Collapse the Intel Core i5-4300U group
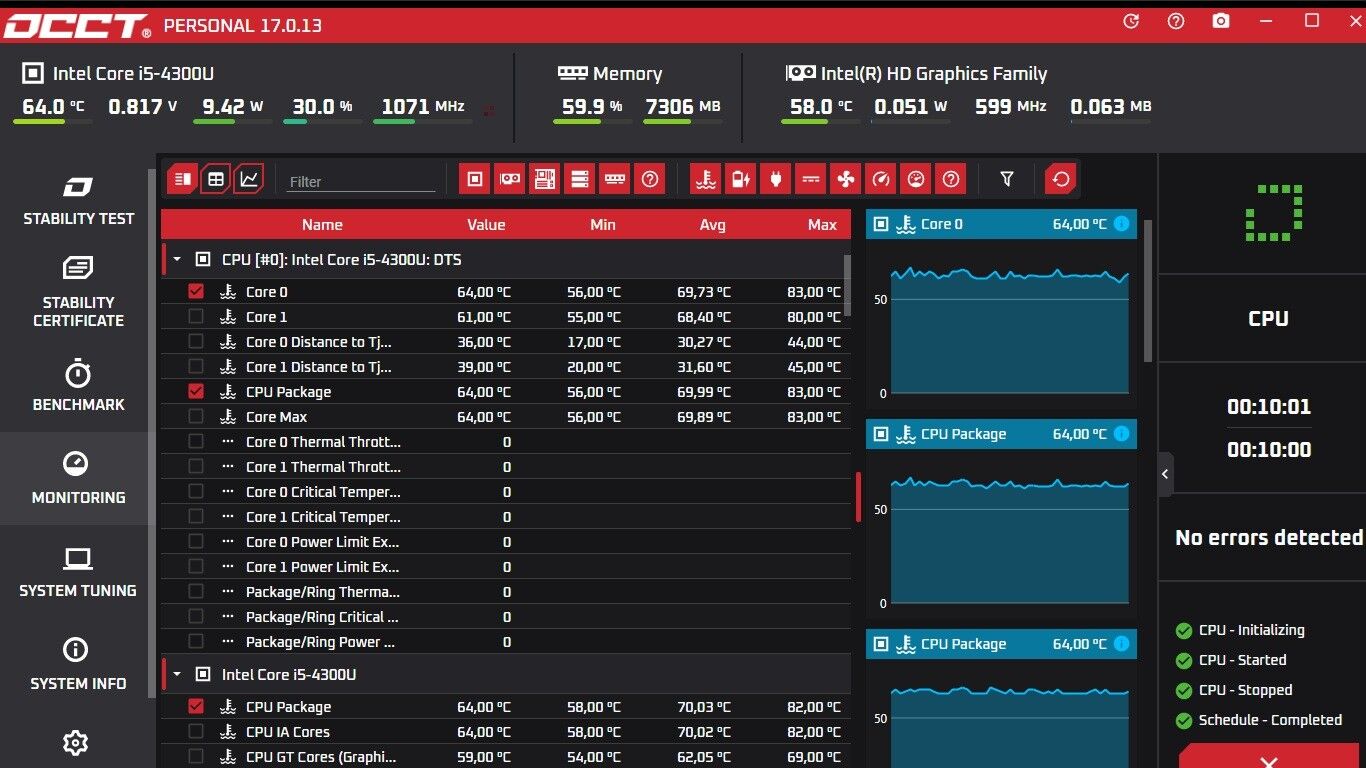 click(x=177, y=674)
